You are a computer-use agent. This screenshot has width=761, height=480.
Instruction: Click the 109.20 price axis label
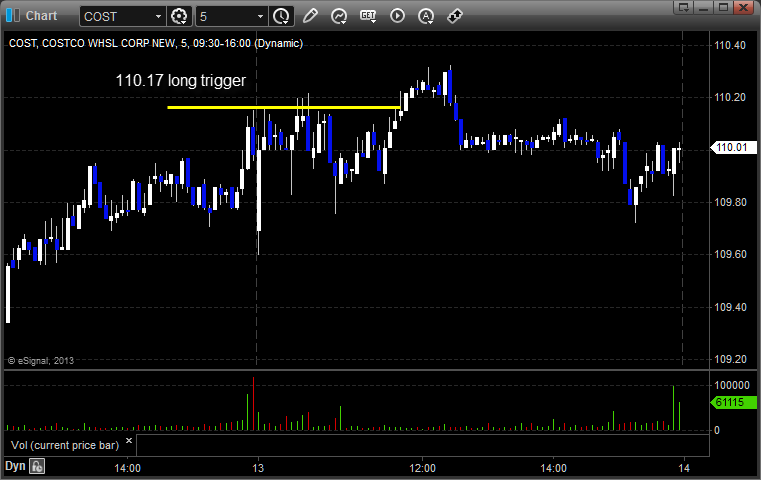(x=730, y=360)
